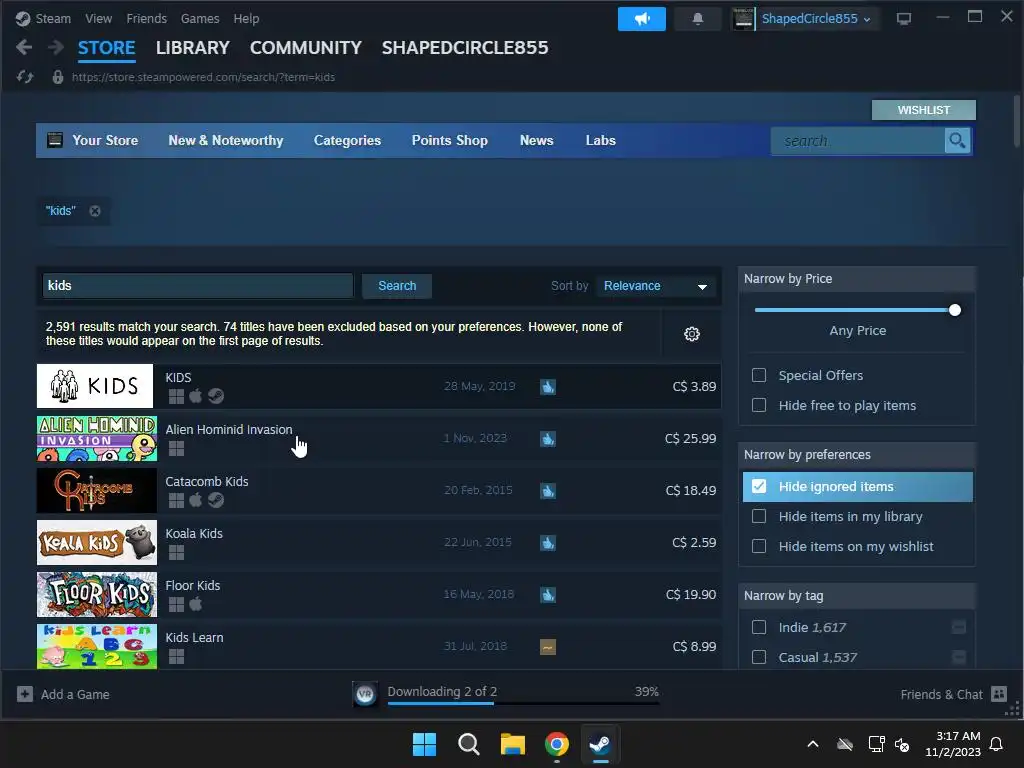The image size is (1024, 768).
Task: Click the Downloading 2 of 2 progress bar
Action: (523, 704)
